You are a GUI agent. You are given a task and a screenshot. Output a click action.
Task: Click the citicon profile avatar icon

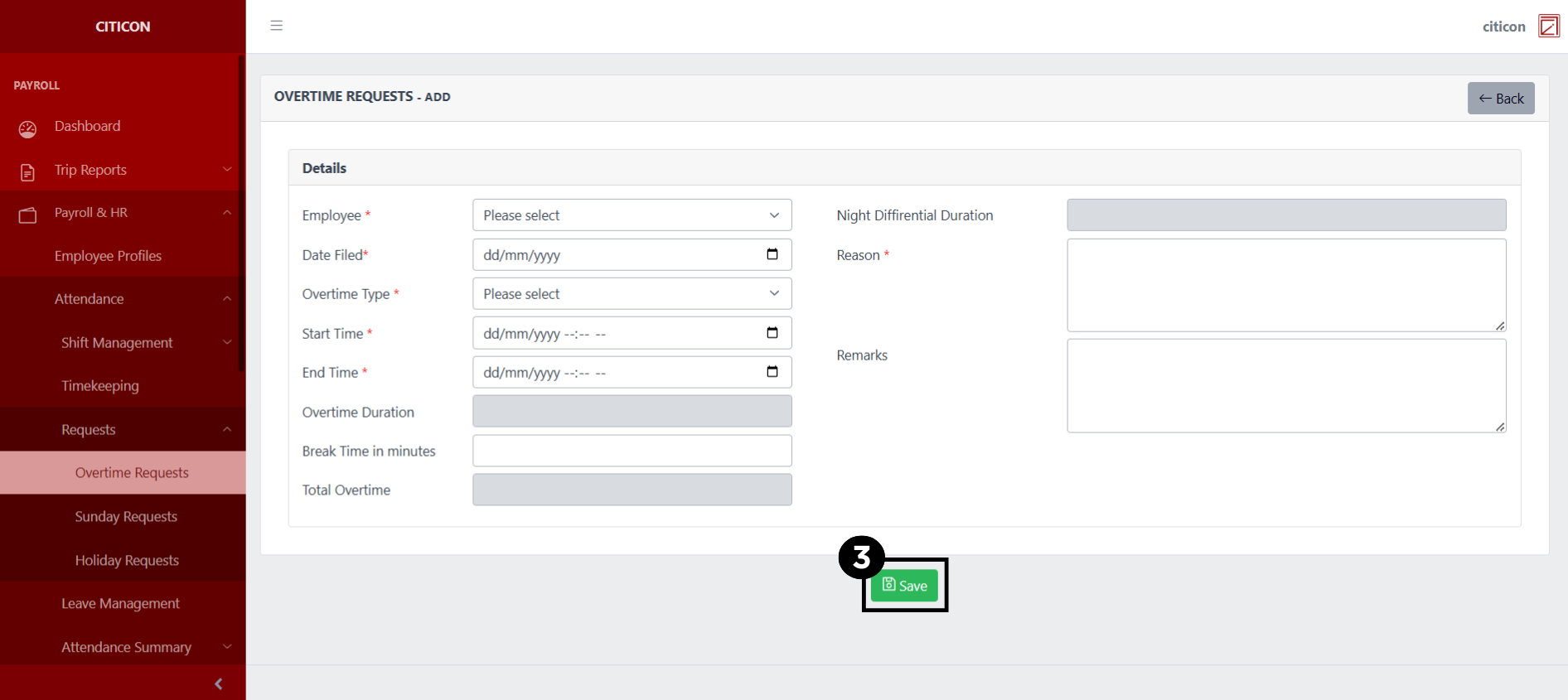(1548, 27)
